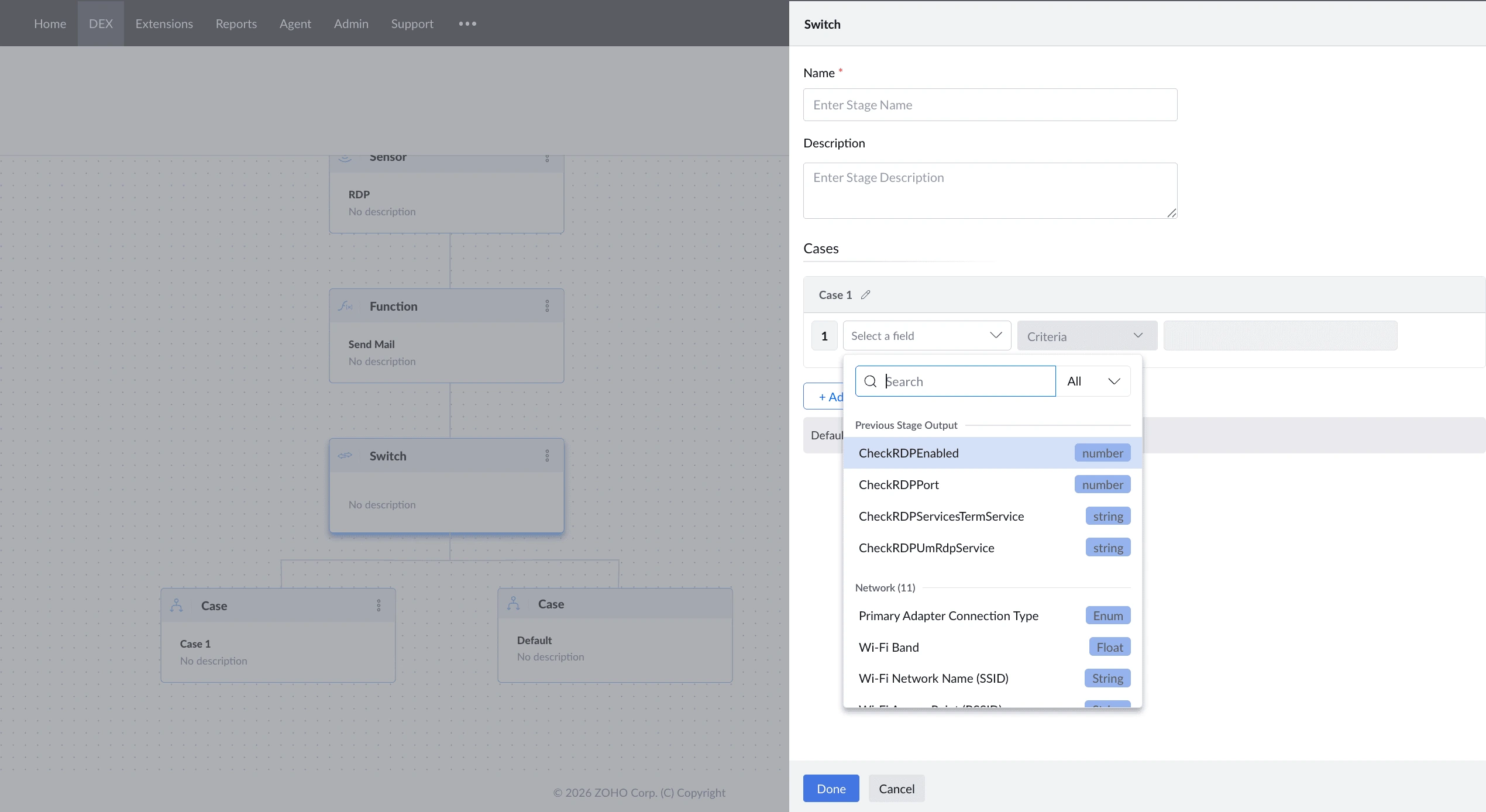Screen dimensions: 1486x812
Task: Click the search magnifier icon in field dropdown
Action: 871,381
